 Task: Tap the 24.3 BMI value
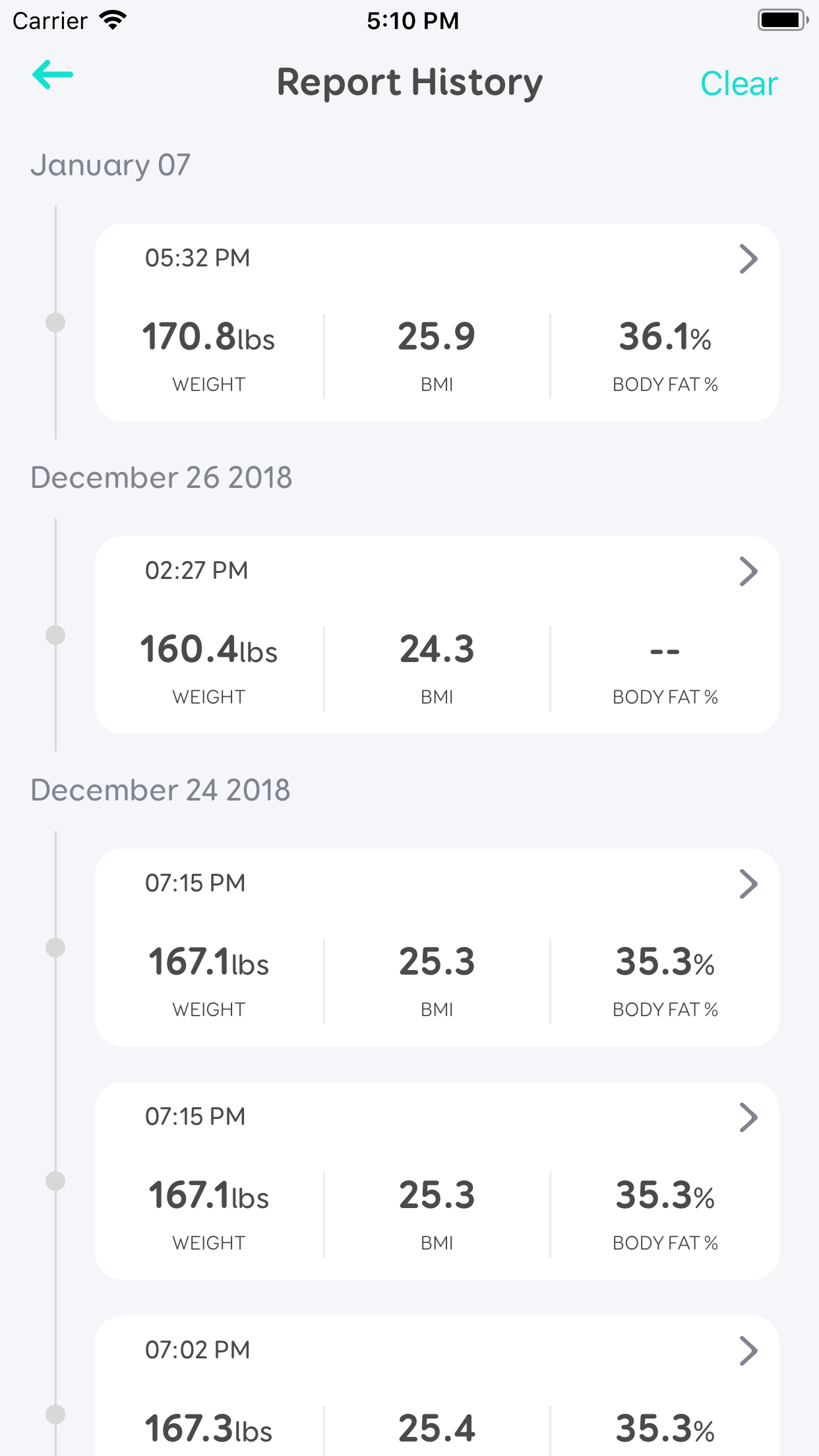coord(437,650)
